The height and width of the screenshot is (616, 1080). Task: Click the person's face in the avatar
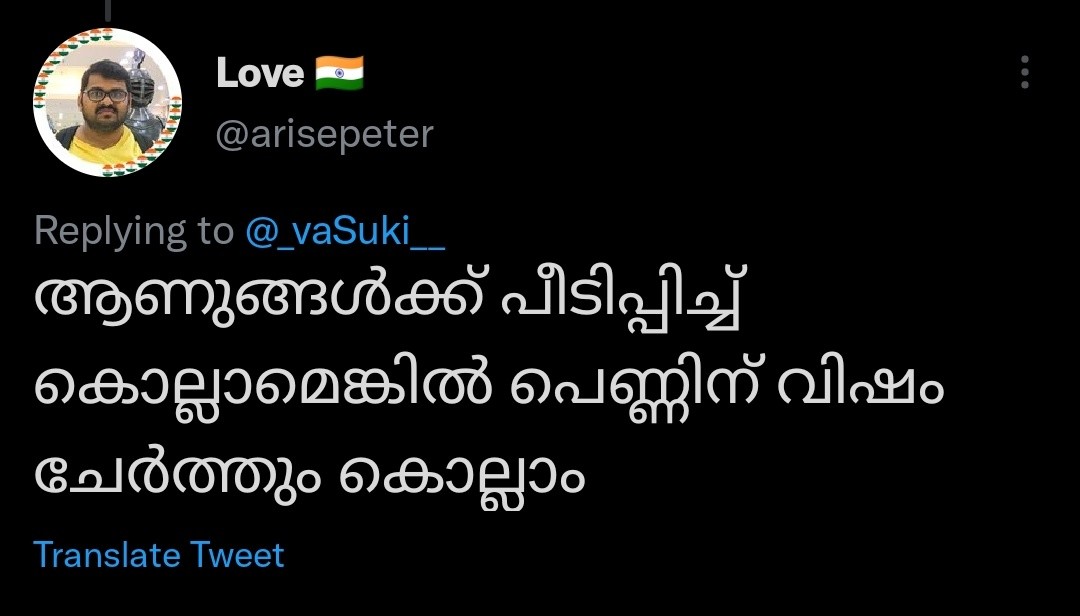coord(106,100)
